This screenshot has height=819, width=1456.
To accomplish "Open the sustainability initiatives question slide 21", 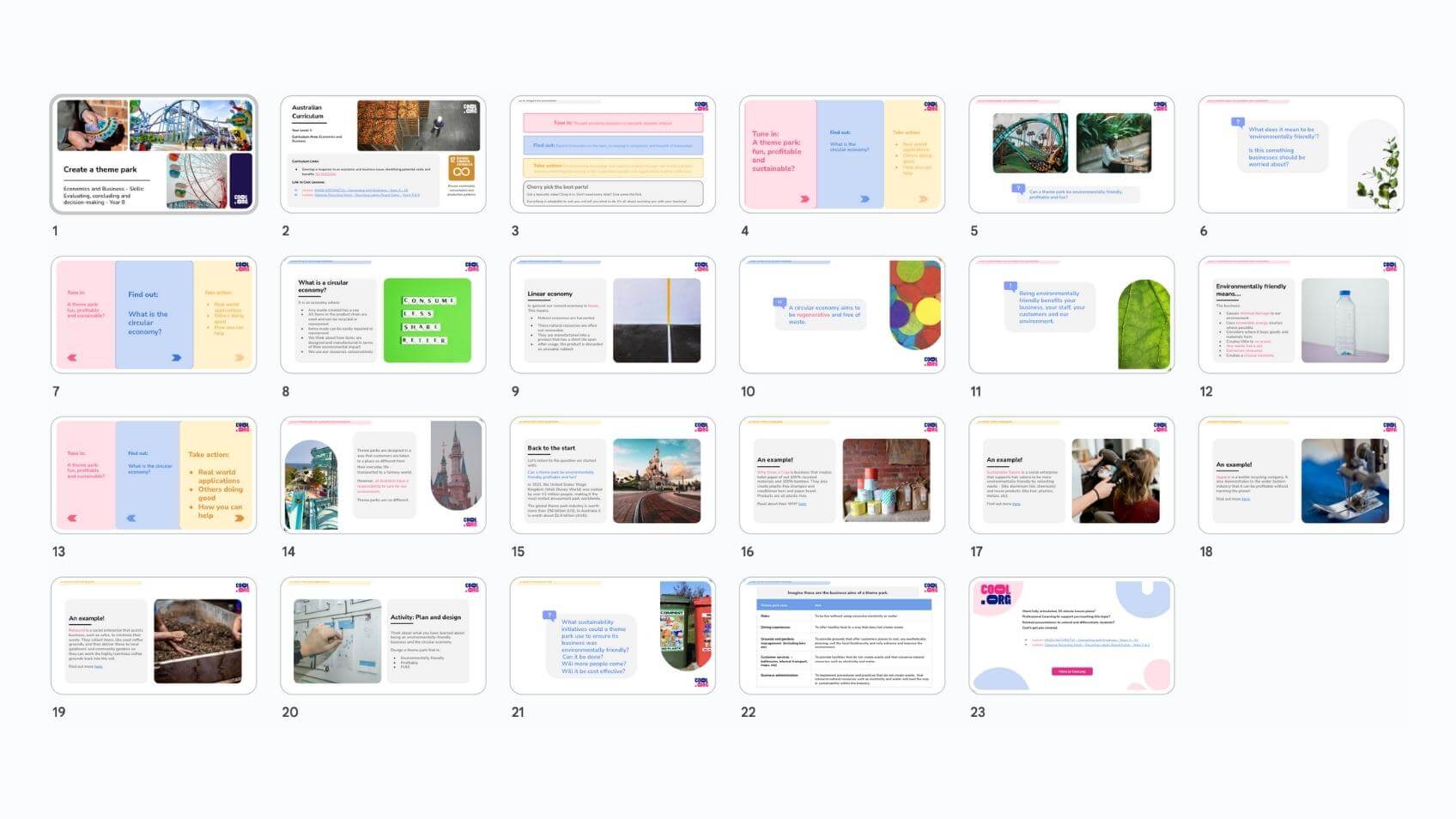I will [612, 636].
